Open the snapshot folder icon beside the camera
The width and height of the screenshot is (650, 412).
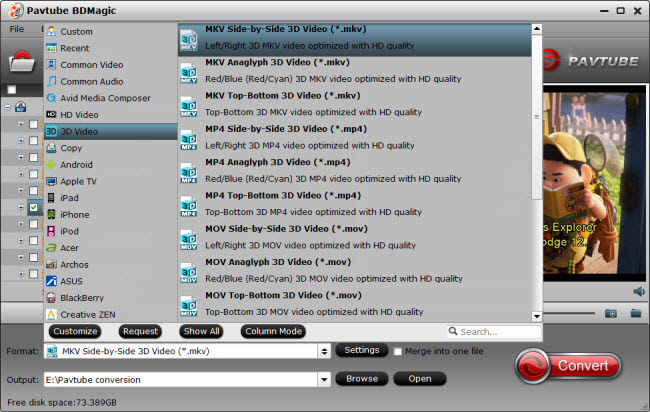(636, 313)
